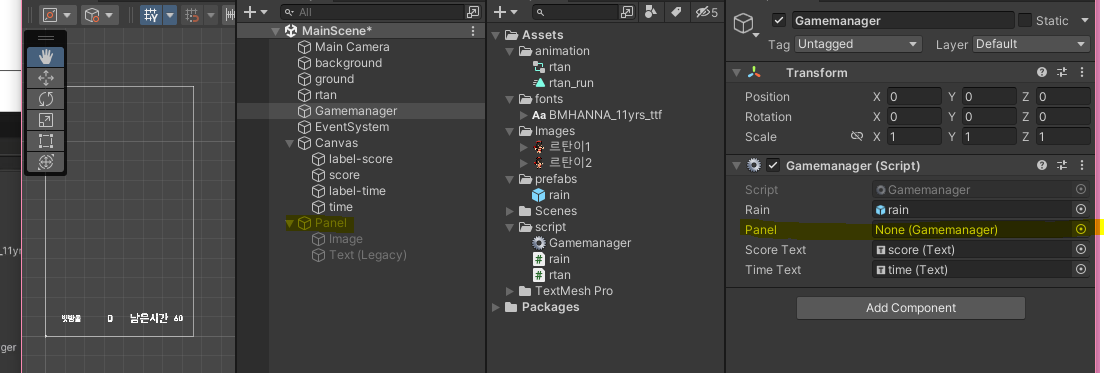Viewport: 1104px width, 373px height.
Task: Click Position X input field
Action: click(x=914, y=97)
